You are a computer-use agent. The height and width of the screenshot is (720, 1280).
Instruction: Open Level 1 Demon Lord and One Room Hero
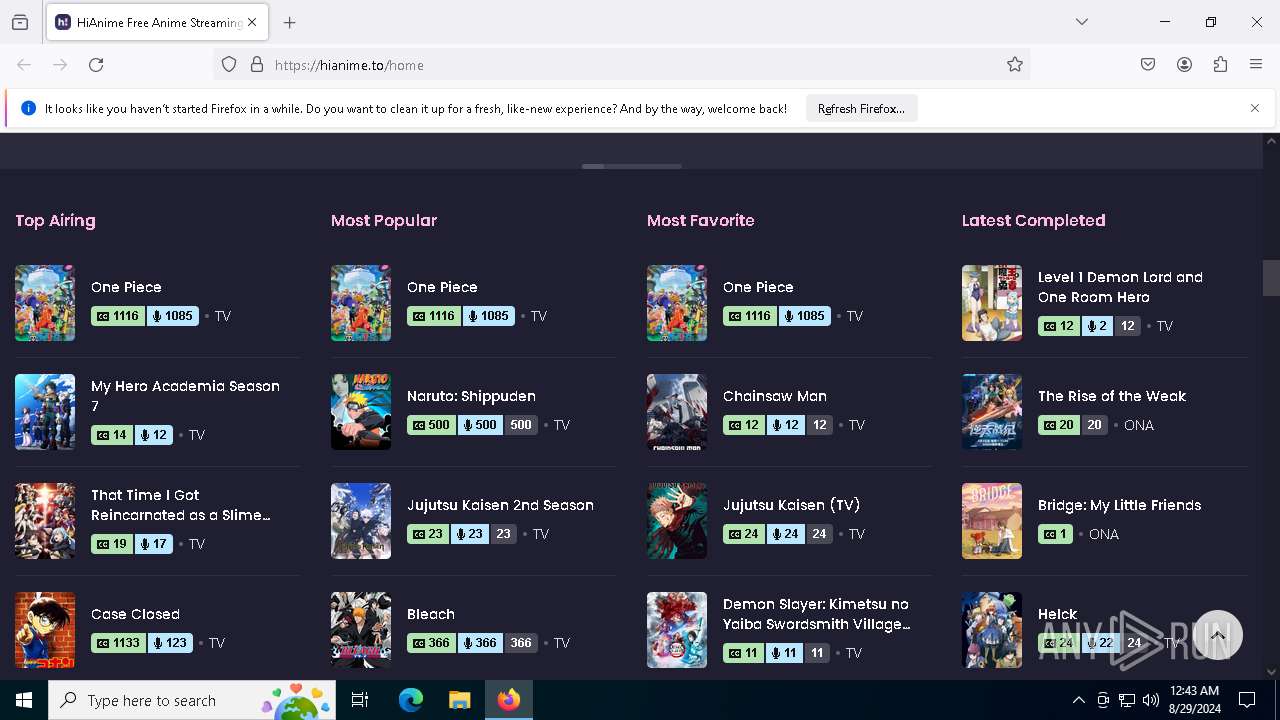click(1120, 287)
